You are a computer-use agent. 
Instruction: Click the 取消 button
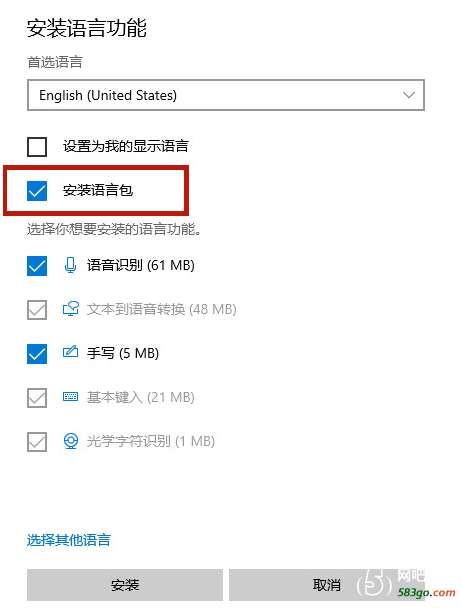327,585
